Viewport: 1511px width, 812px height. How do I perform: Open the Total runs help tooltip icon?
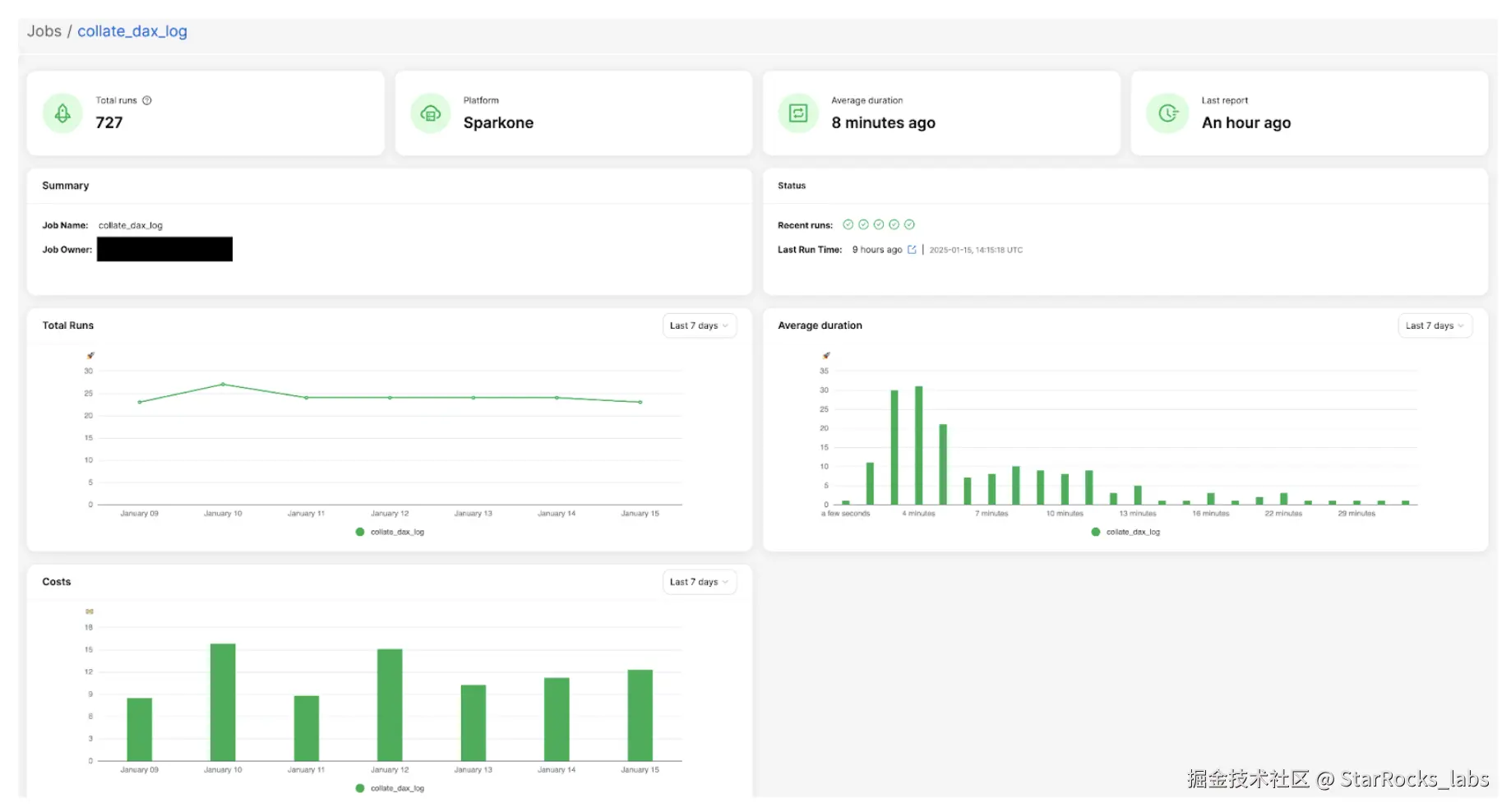147,100
